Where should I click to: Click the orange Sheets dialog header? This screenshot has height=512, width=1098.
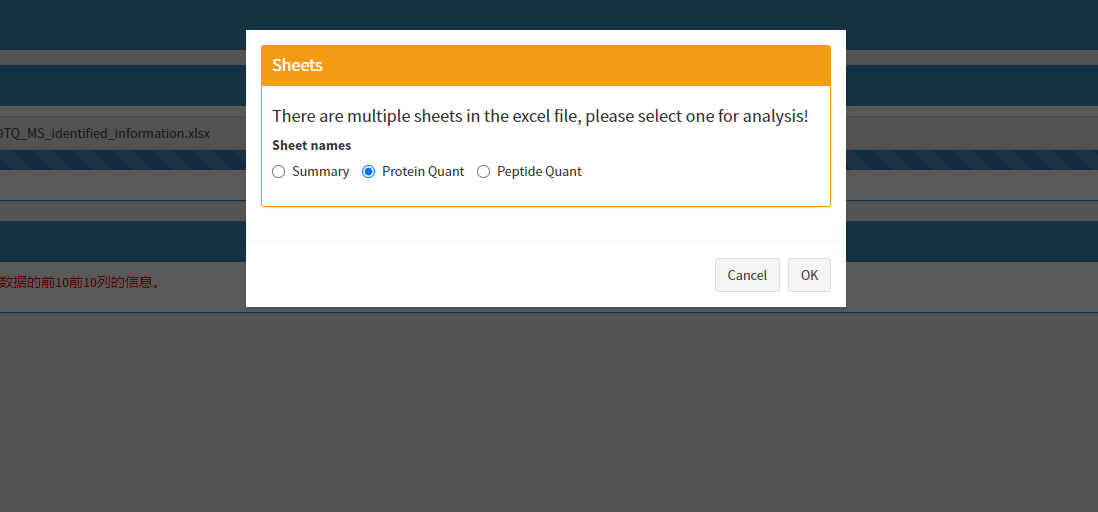click(x=545, y=65)
